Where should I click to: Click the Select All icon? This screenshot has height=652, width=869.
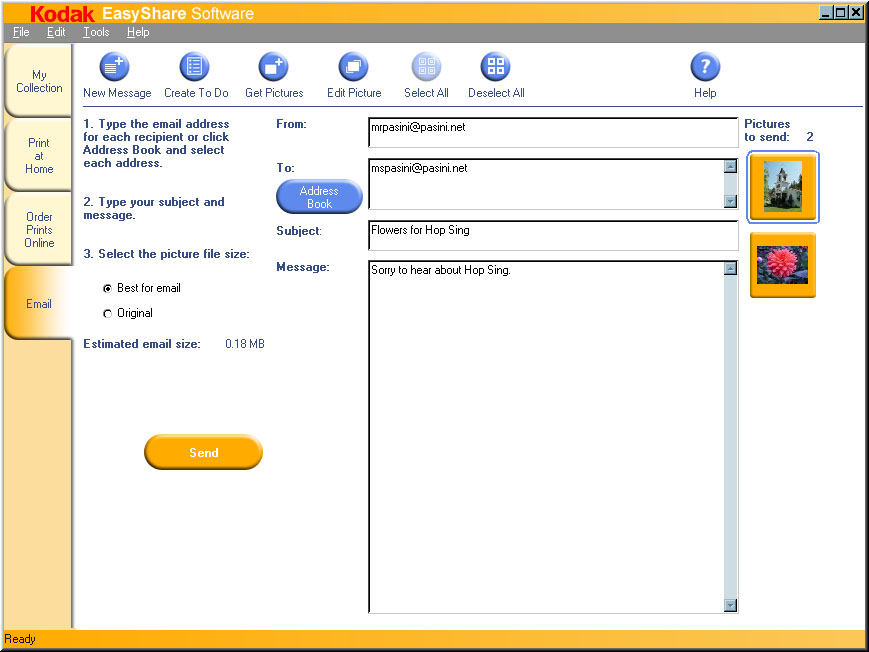[426, 68]
